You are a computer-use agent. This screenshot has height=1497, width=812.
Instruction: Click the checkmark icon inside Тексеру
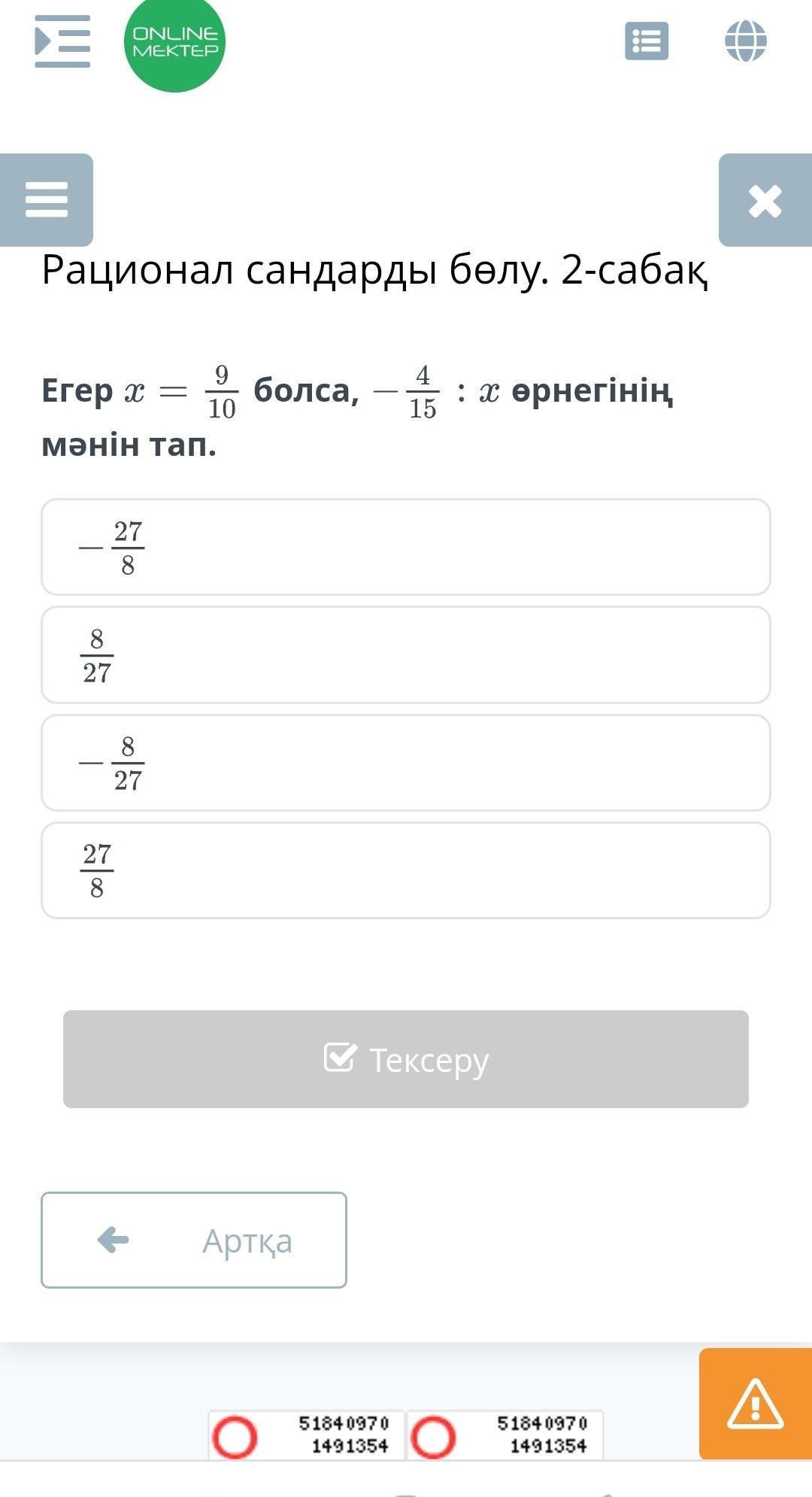(340, 1057)
